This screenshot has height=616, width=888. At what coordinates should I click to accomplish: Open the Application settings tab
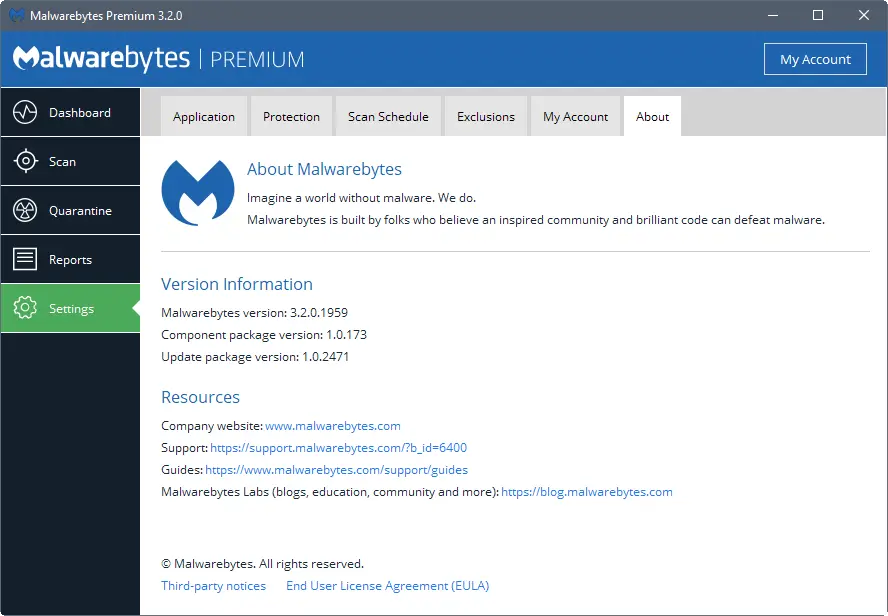[204, 117]
